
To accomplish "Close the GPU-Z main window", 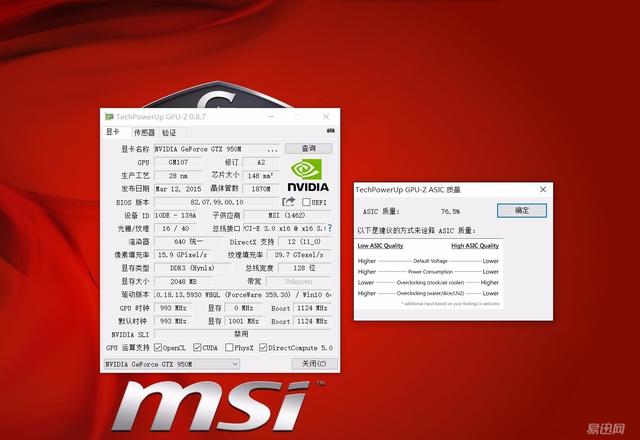I will (326, 117).
